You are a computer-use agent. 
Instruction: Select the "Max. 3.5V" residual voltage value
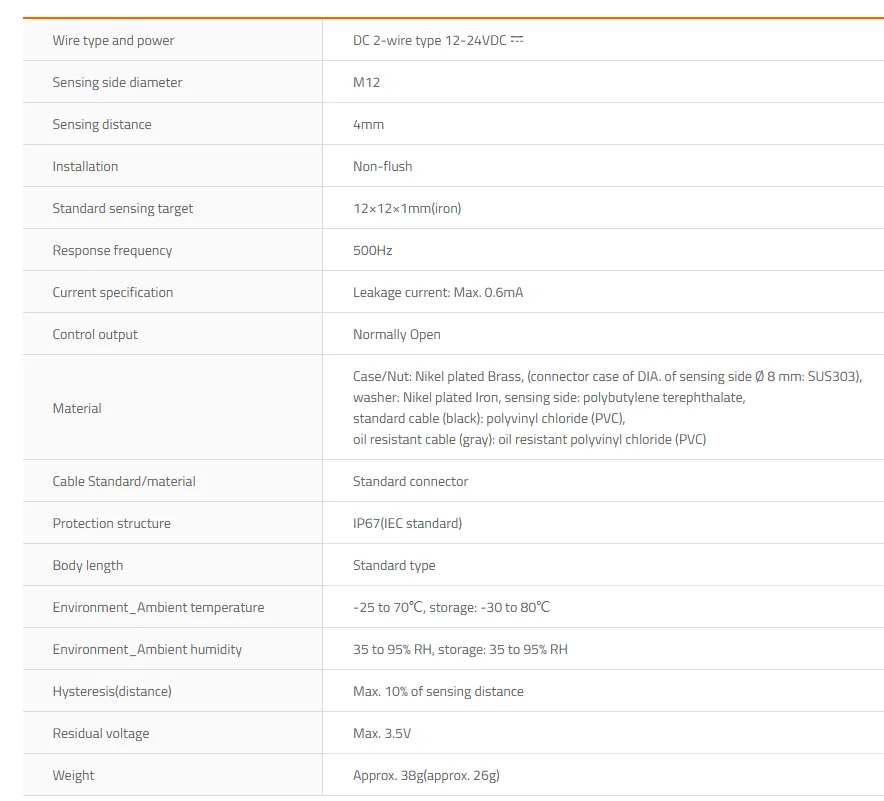coord(382,734)
